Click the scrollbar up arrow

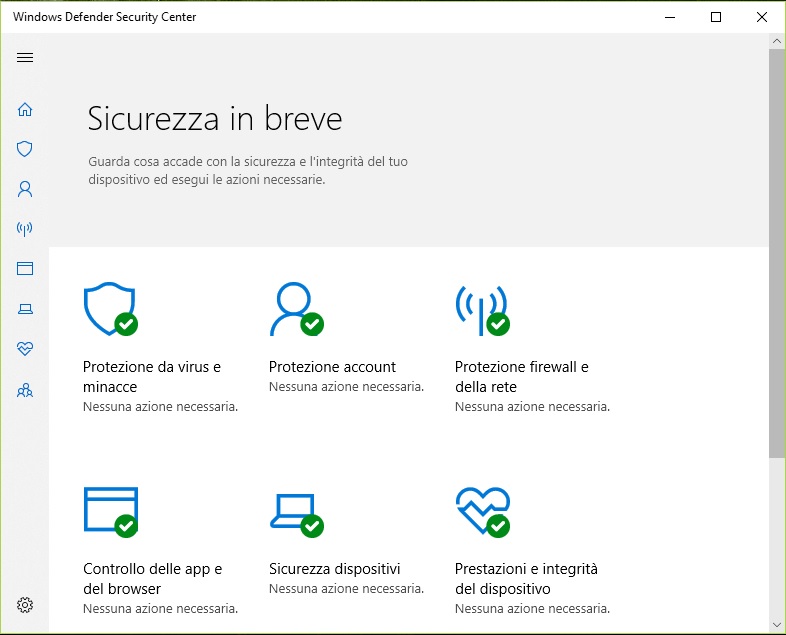(777, 41)
